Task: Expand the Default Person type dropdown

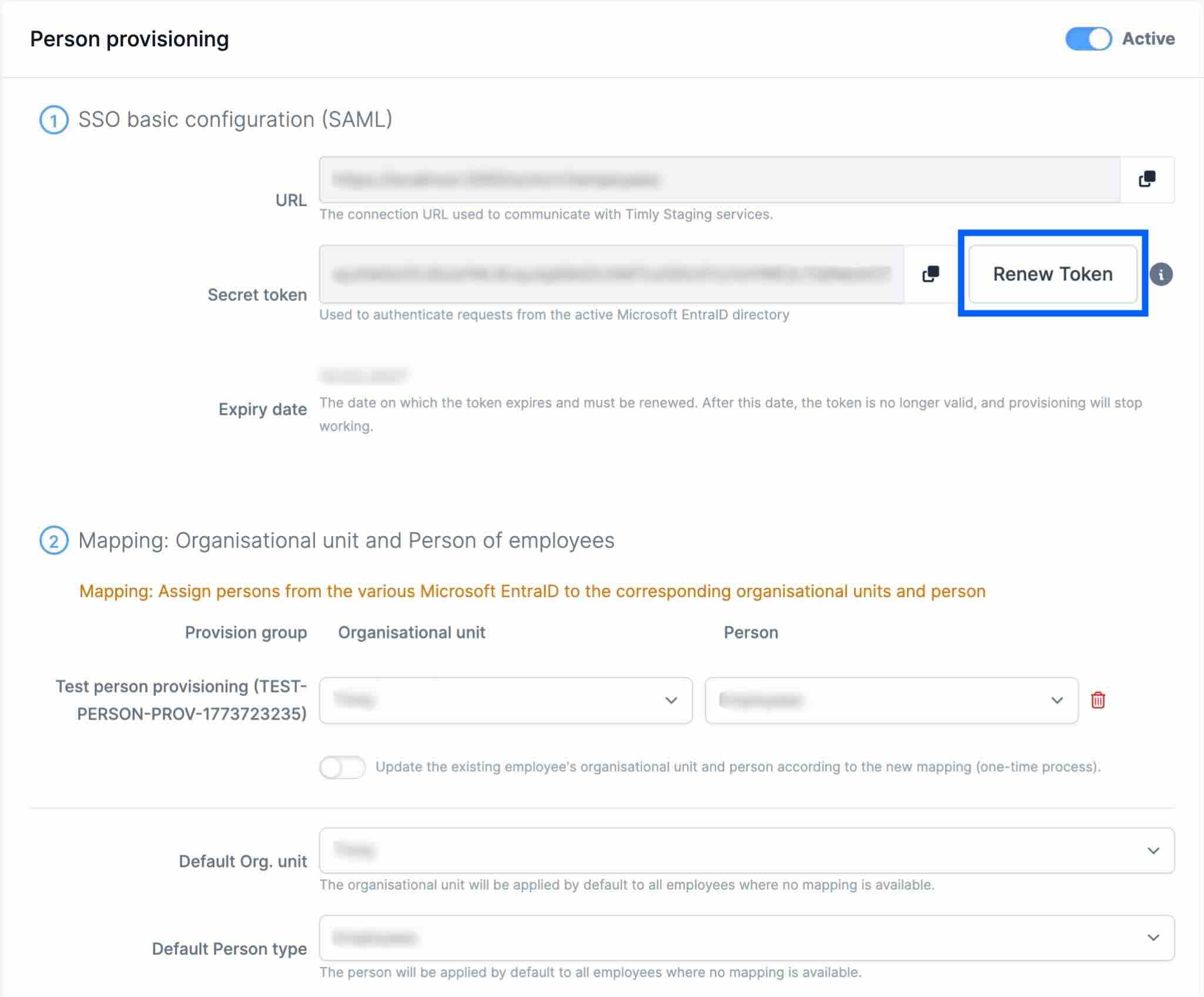Action: click(x=747, y=938)
